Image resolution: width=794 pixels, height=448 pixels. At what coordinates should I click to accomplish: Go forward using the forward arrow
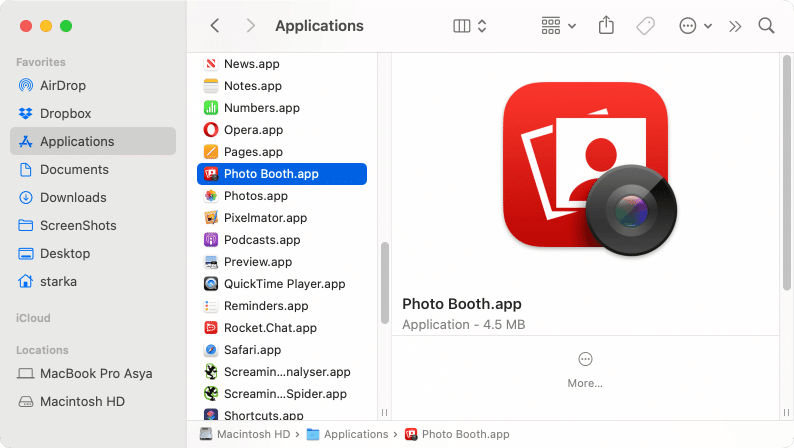point(250,26)
